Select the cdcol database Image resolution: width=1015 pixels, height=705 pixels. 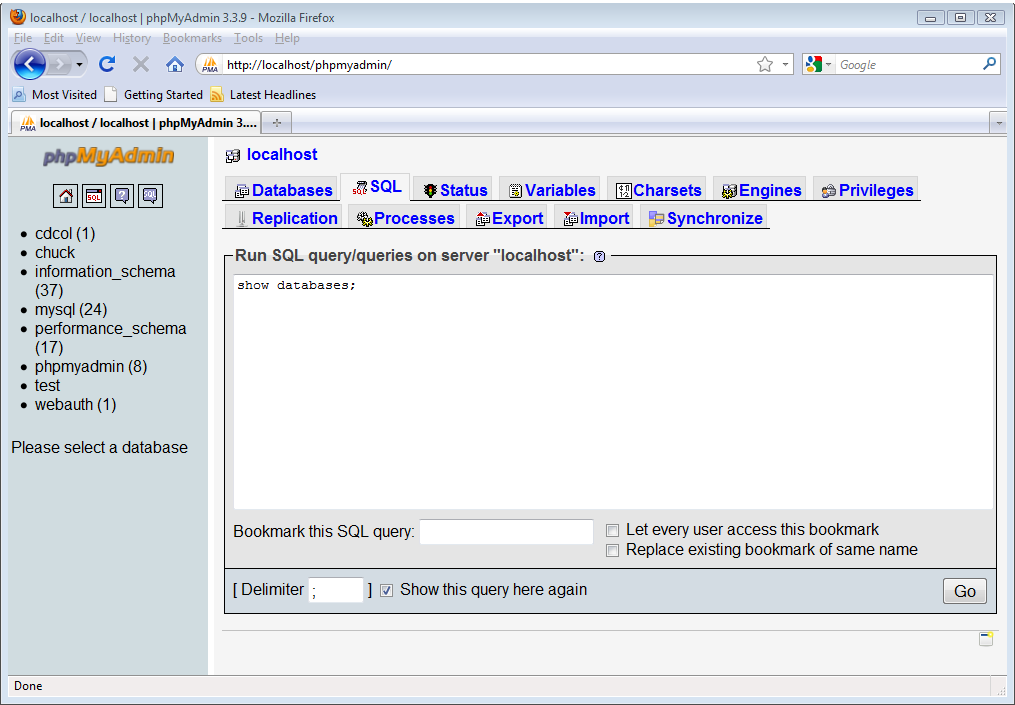pyautogui.click(x=65, y=233)
